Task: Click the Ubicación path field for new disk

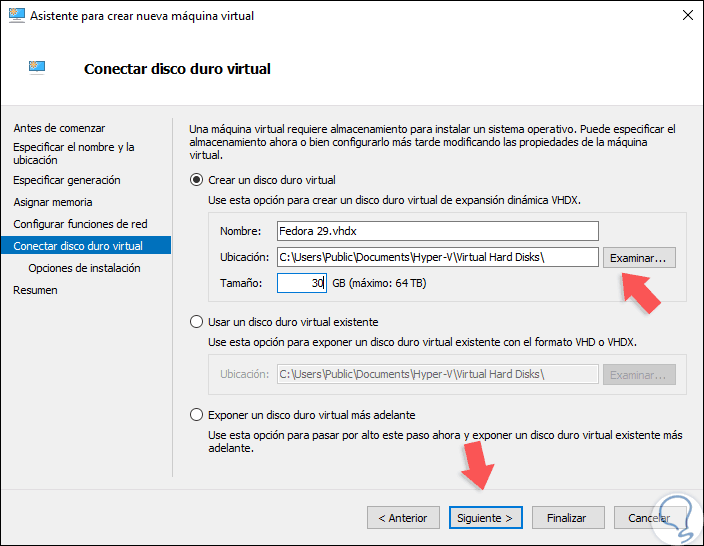Action: (436, 257)
